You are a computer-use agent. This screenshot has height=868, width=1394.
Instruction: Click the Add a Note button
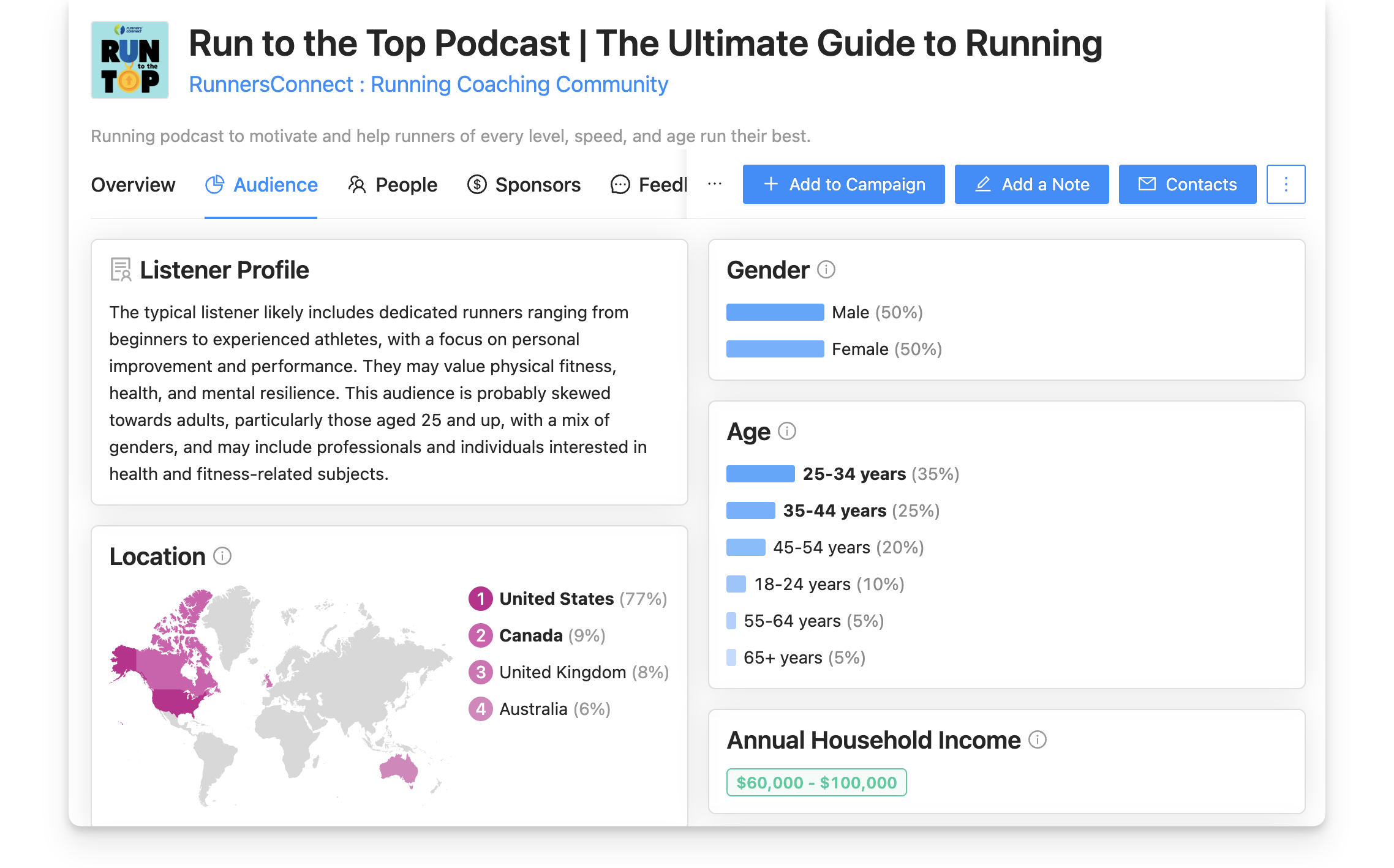[x=1031, y=184]
